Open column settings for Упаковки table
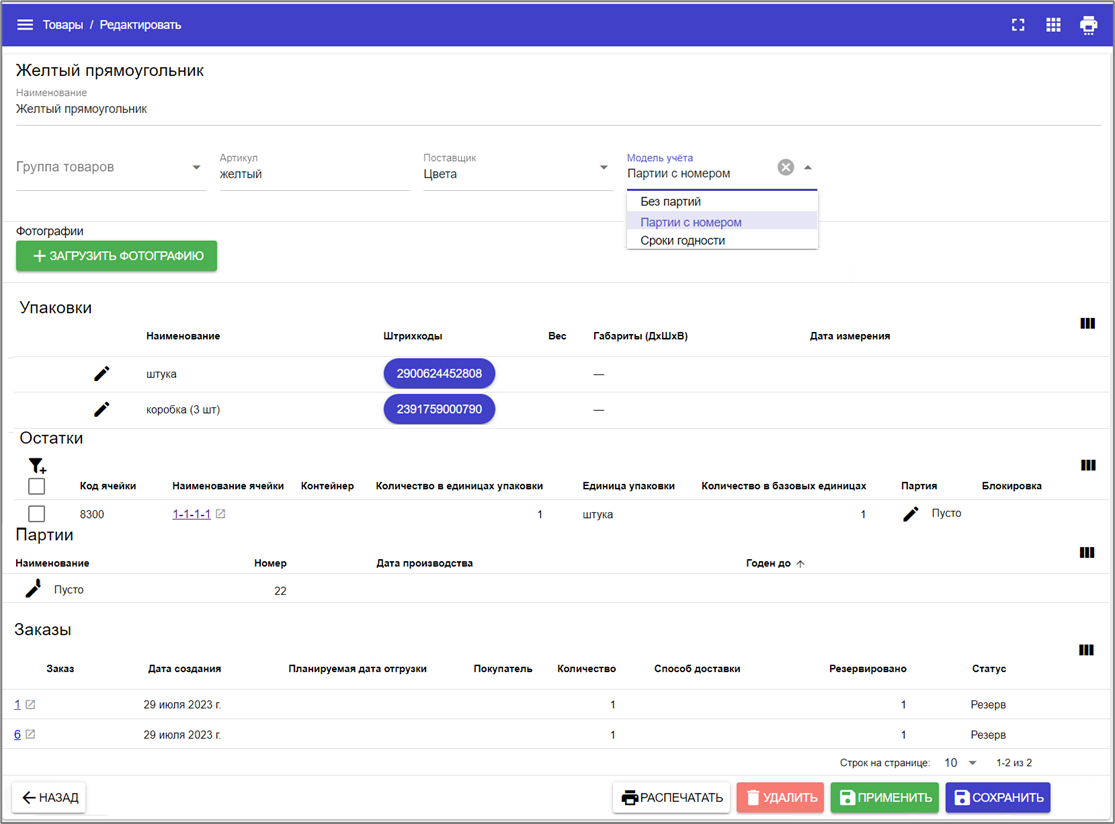The image size is (1115, 824). tap(1087, 323)
